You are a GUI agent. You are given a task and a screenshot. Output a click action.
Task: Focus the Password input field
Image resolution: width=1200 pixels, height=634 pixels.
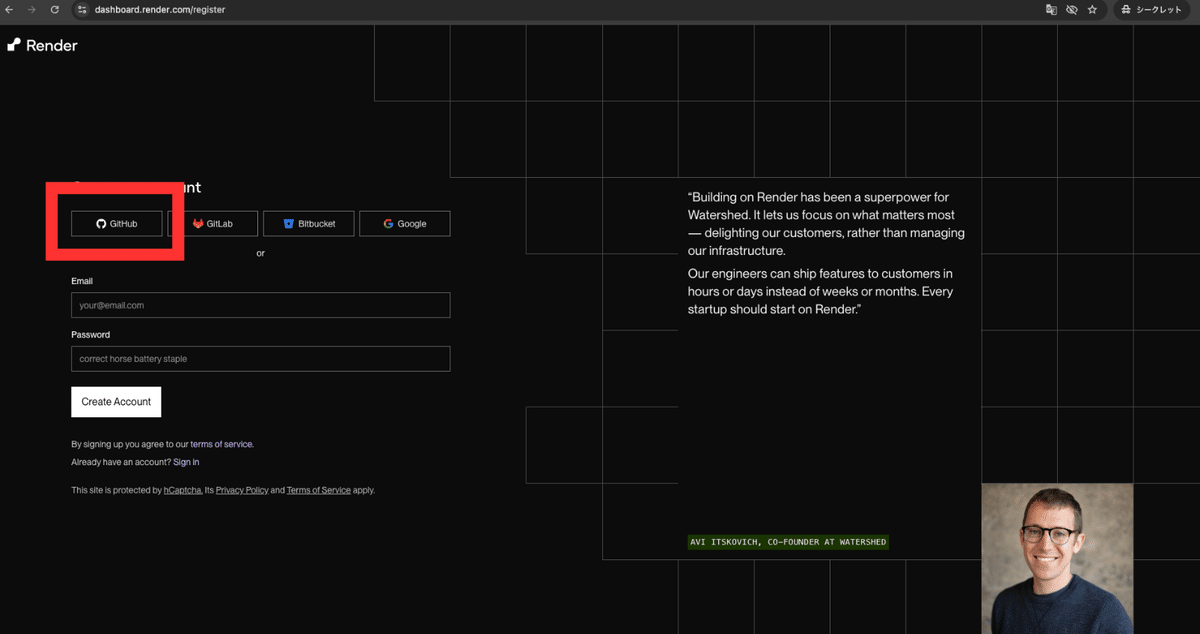click(261, 359)
